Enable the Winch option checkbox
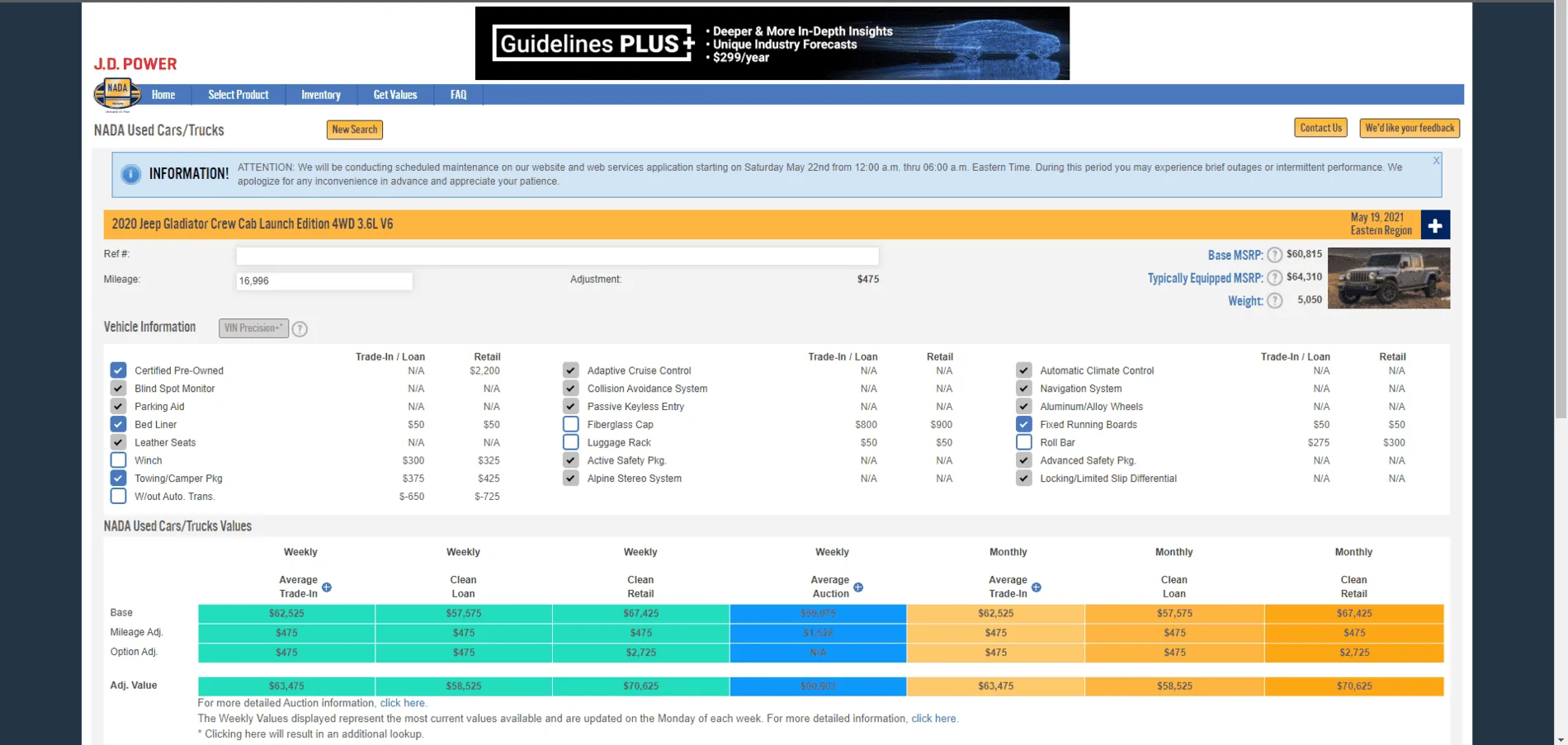The height and width of the screenshot is (745, 1568). [x=118, y=460]
